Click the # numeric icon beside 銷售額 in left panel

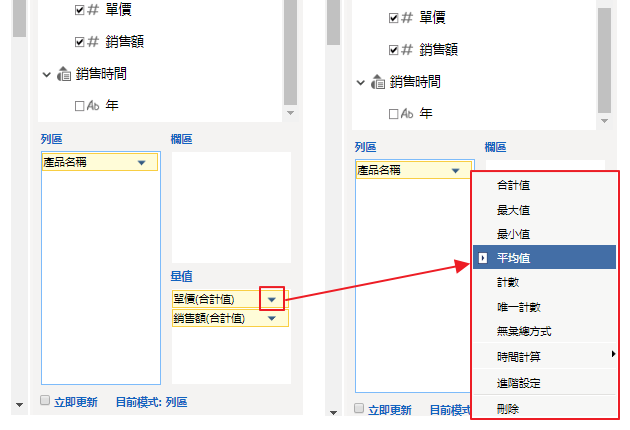(94, 42)
